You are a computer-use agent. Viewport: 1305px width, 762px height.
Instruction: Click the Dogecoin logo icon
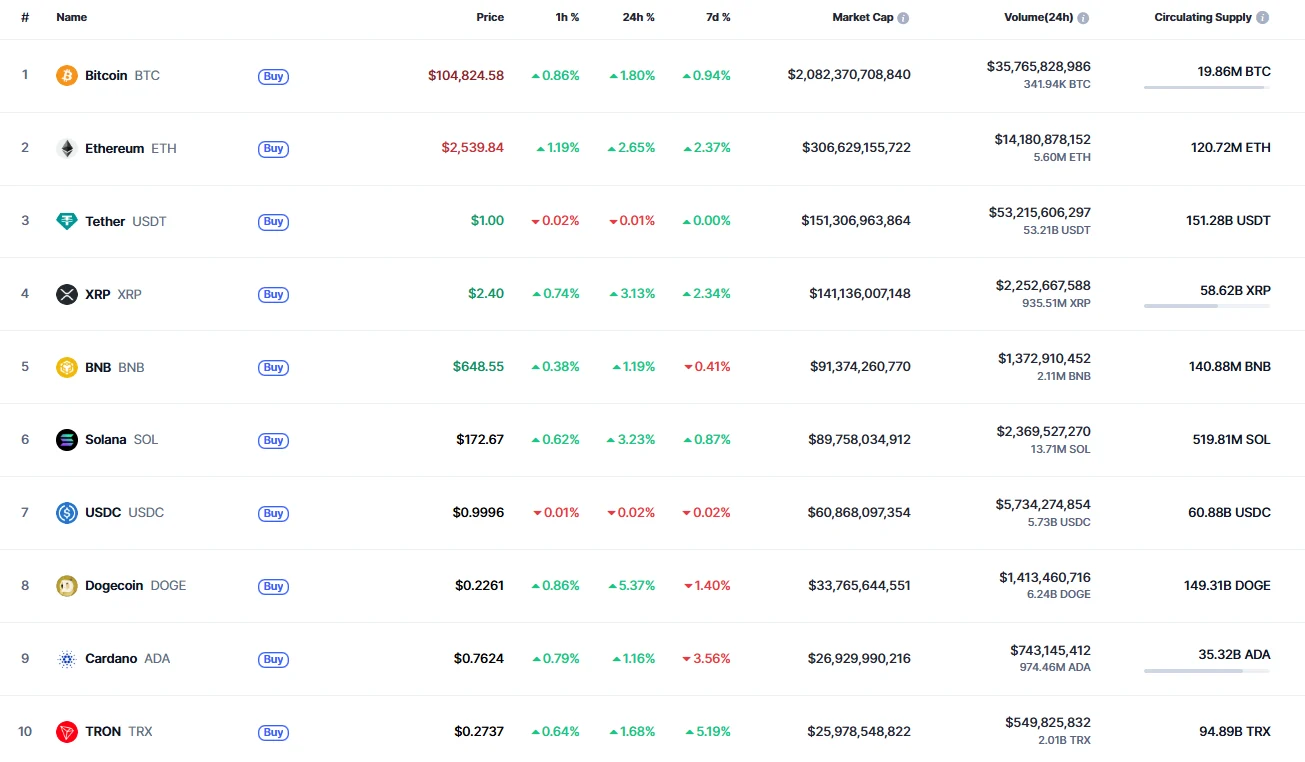coord(67,586)
